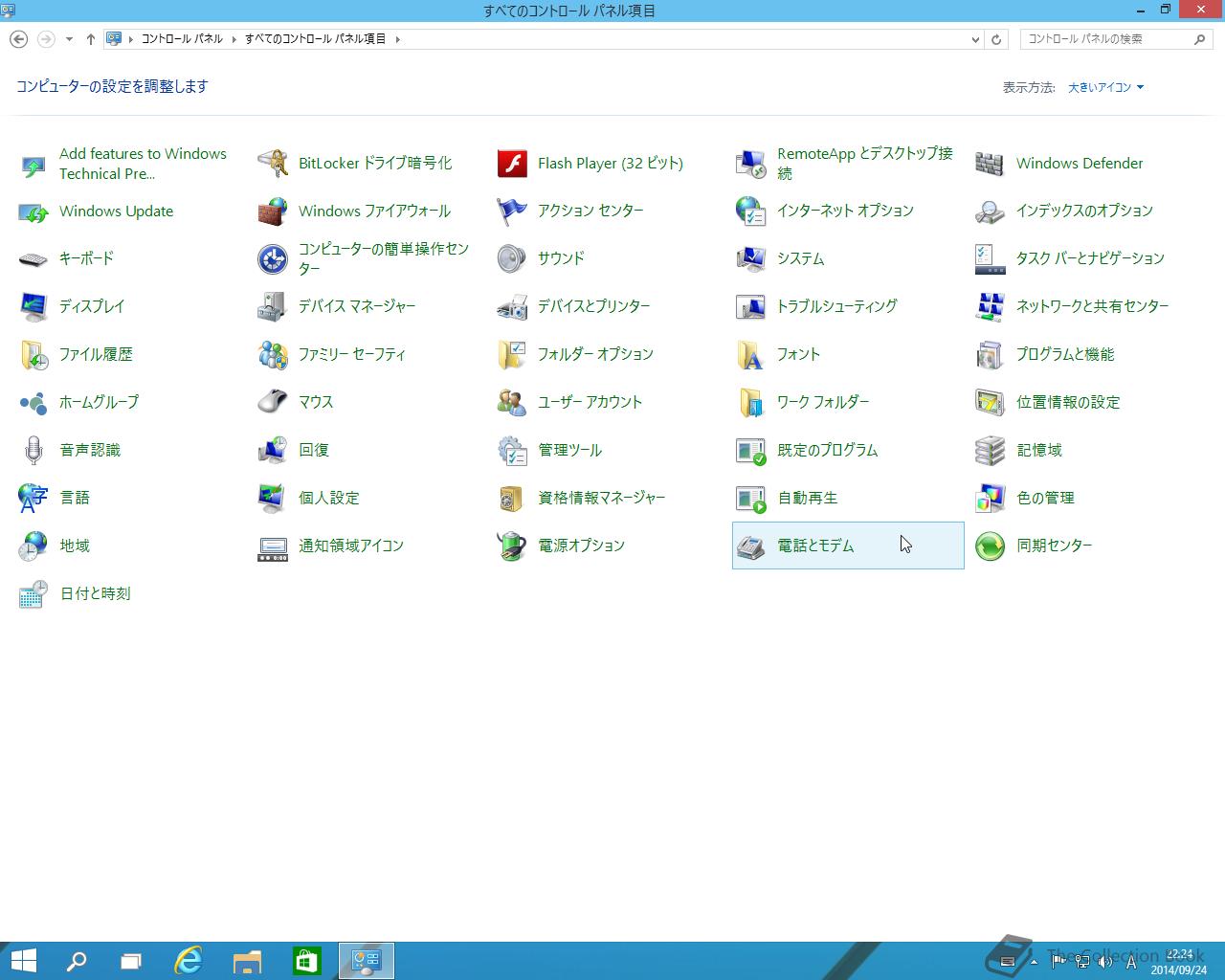This screenshot has width=1225, height=980.
Task: Click the Up one level arrow
Action: (x=91, y=39)
